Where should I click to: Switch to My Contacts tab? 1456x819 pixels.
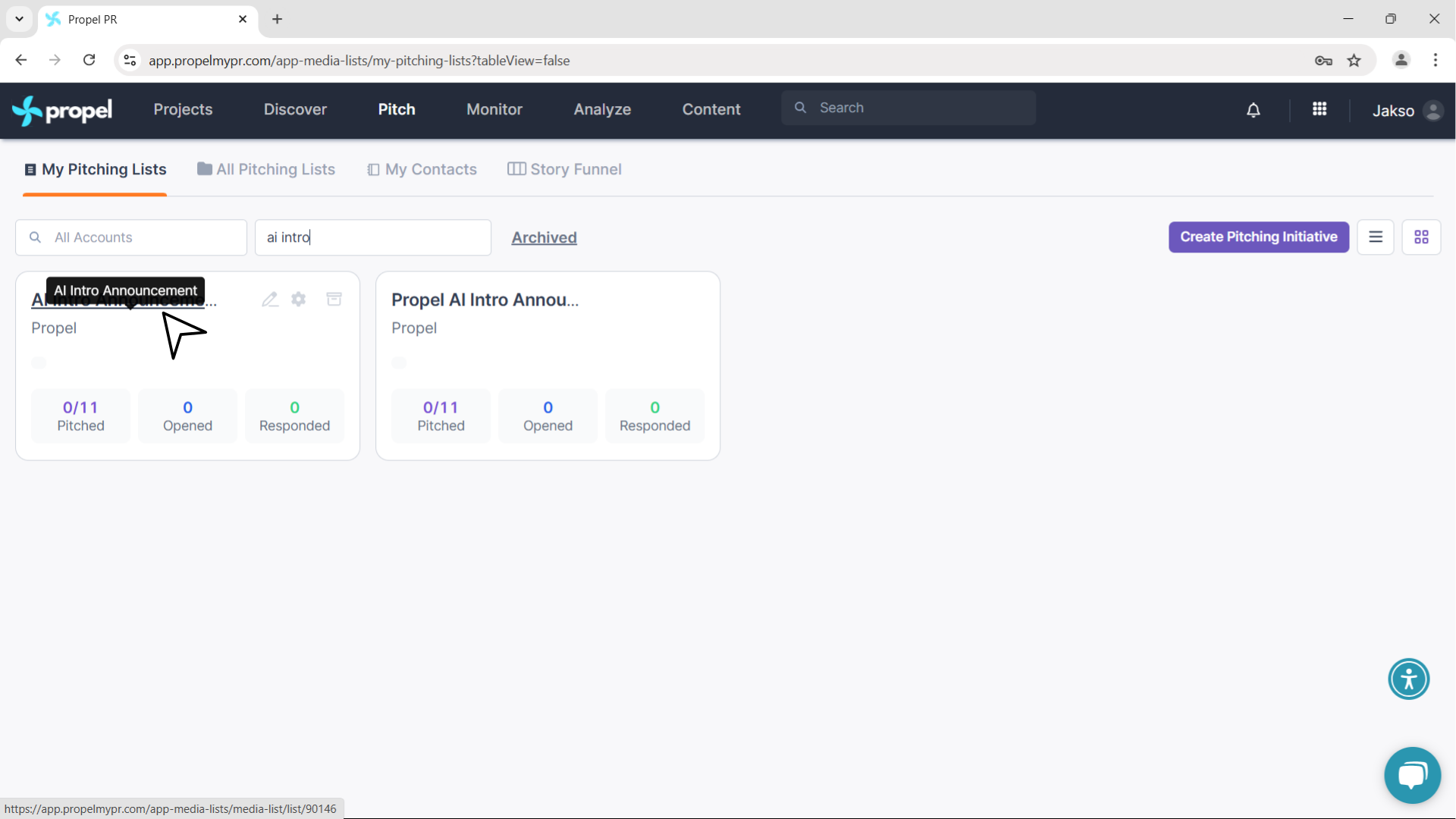(422, 169)
